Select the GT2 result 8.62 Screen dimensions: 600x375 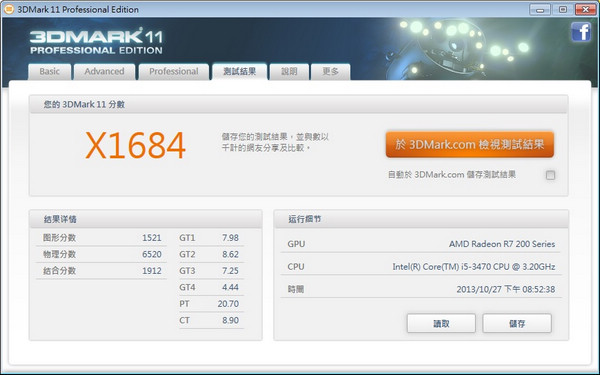[230, 254]
